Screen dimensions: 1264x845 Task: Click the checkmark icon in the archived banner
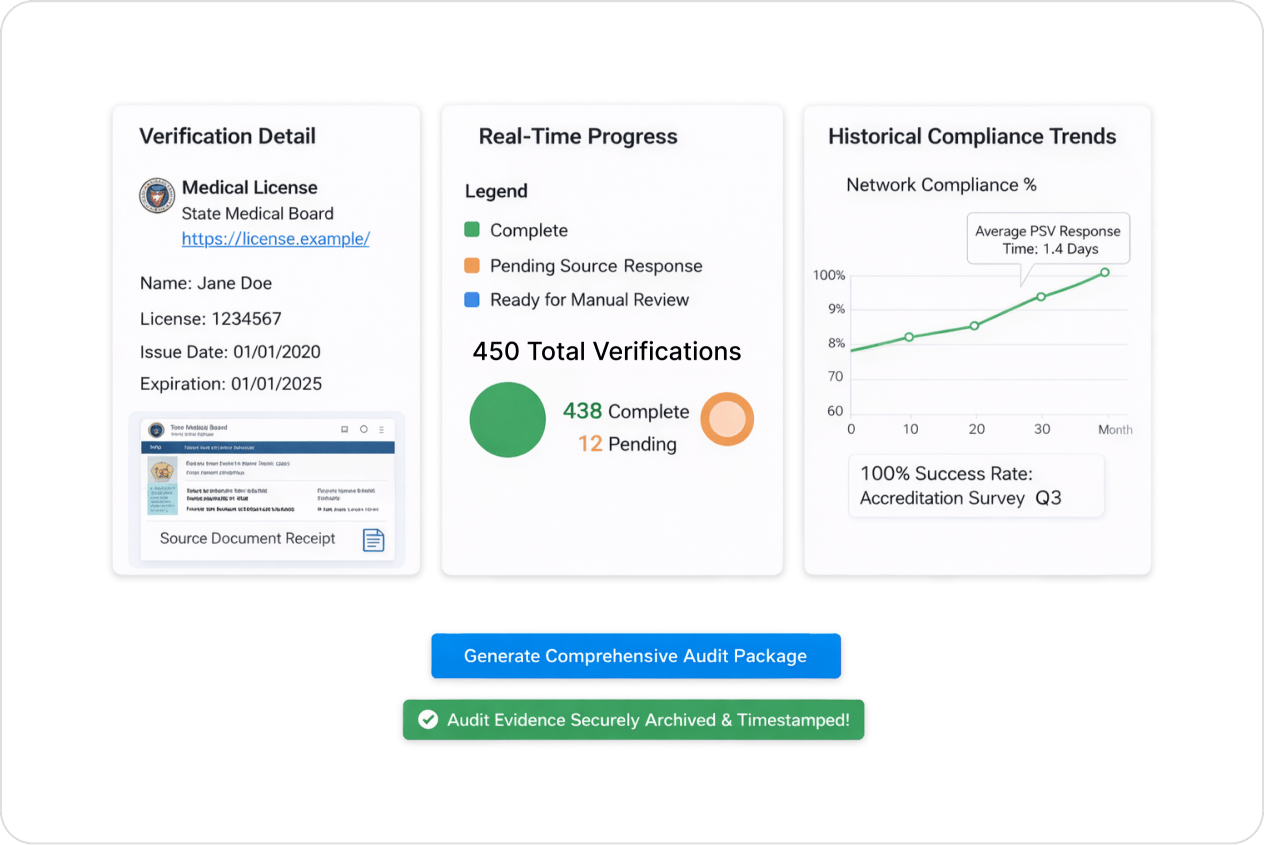(x=429, y=720)
